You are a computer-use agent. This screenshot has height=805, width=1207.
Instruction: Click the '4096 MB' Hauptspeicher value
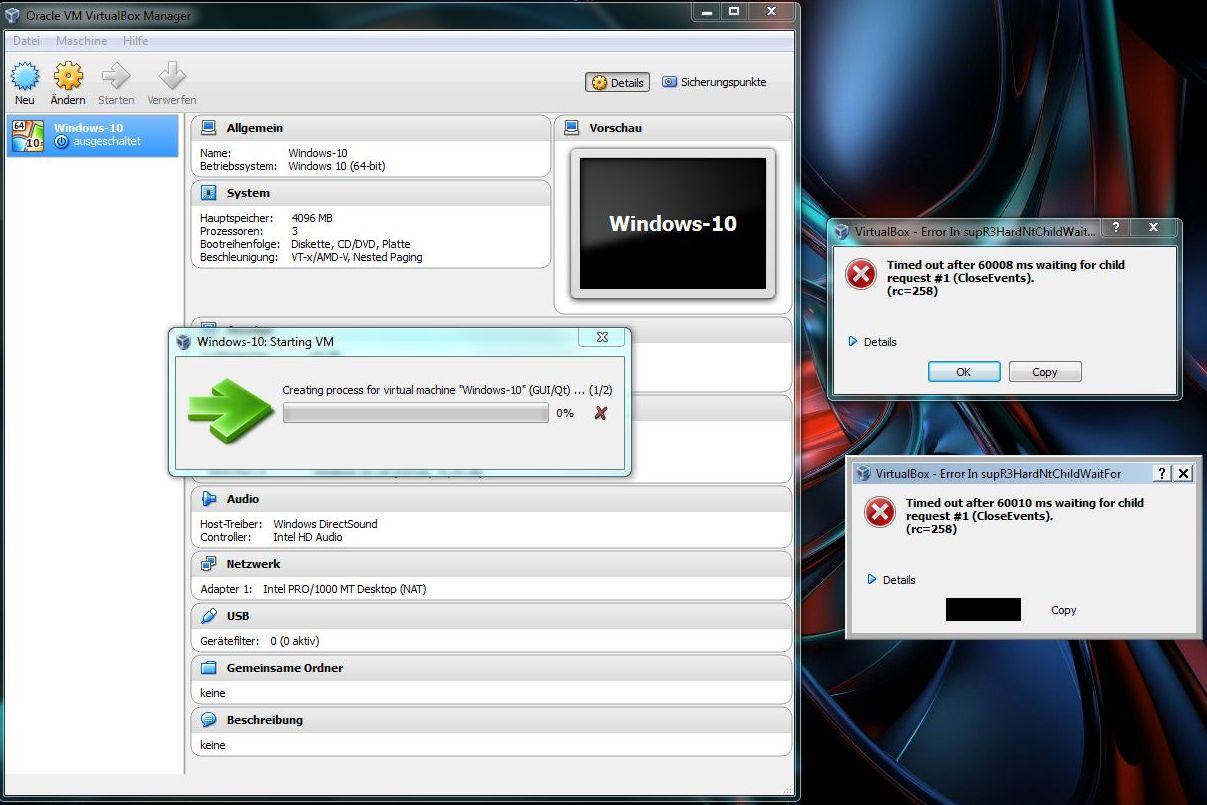[312, 218]
